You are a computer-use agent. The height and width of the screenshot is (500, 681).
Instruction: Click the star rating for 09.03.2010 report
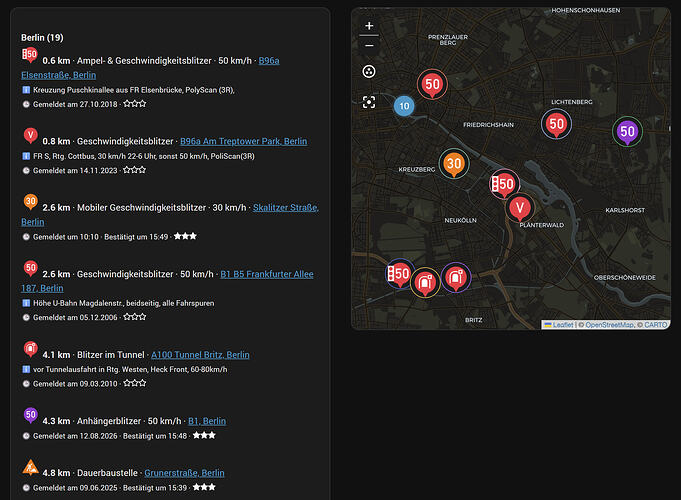coord(135,384)
